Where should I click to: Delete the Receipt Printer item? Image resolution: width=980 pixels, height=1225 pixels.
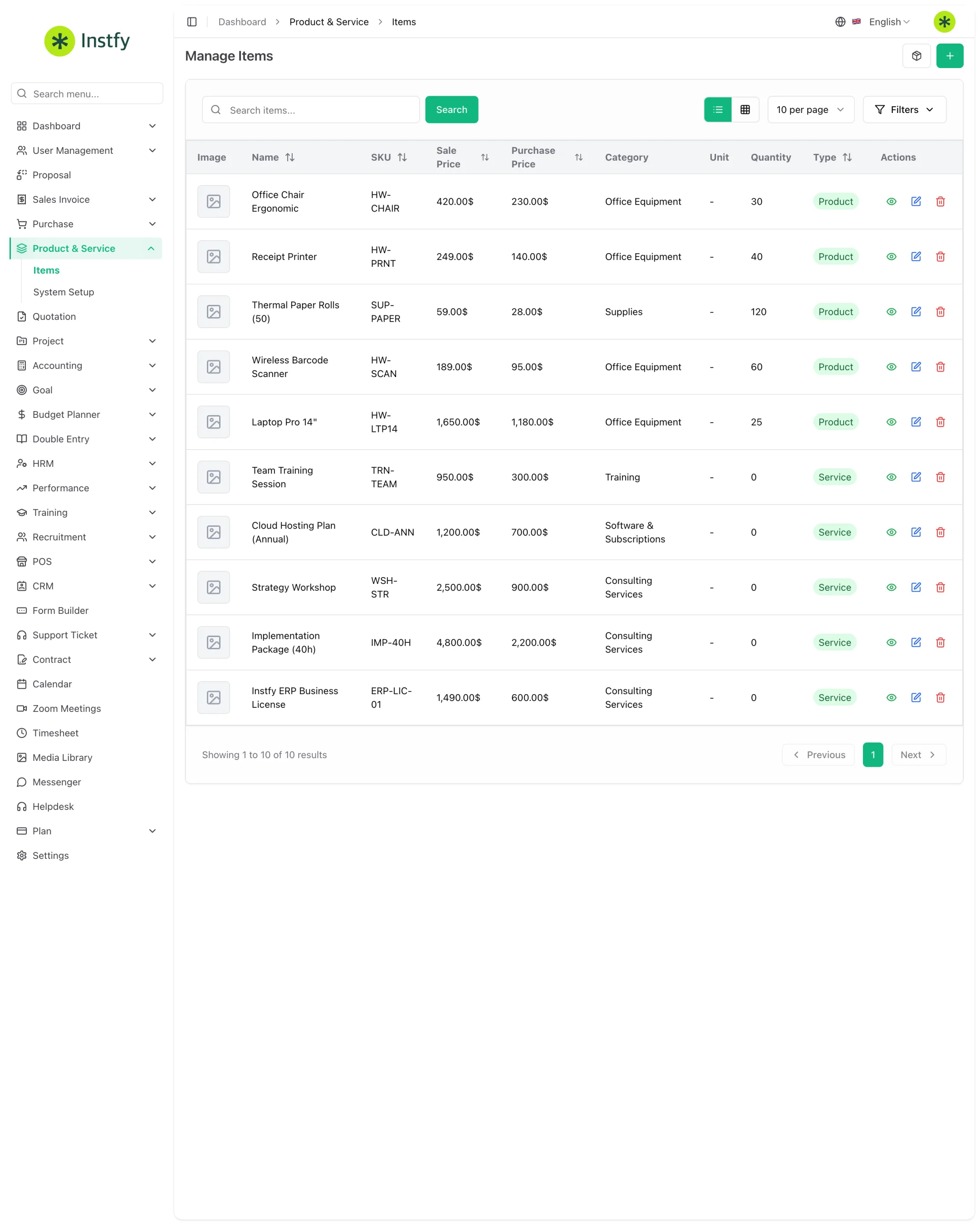[940, 256]
